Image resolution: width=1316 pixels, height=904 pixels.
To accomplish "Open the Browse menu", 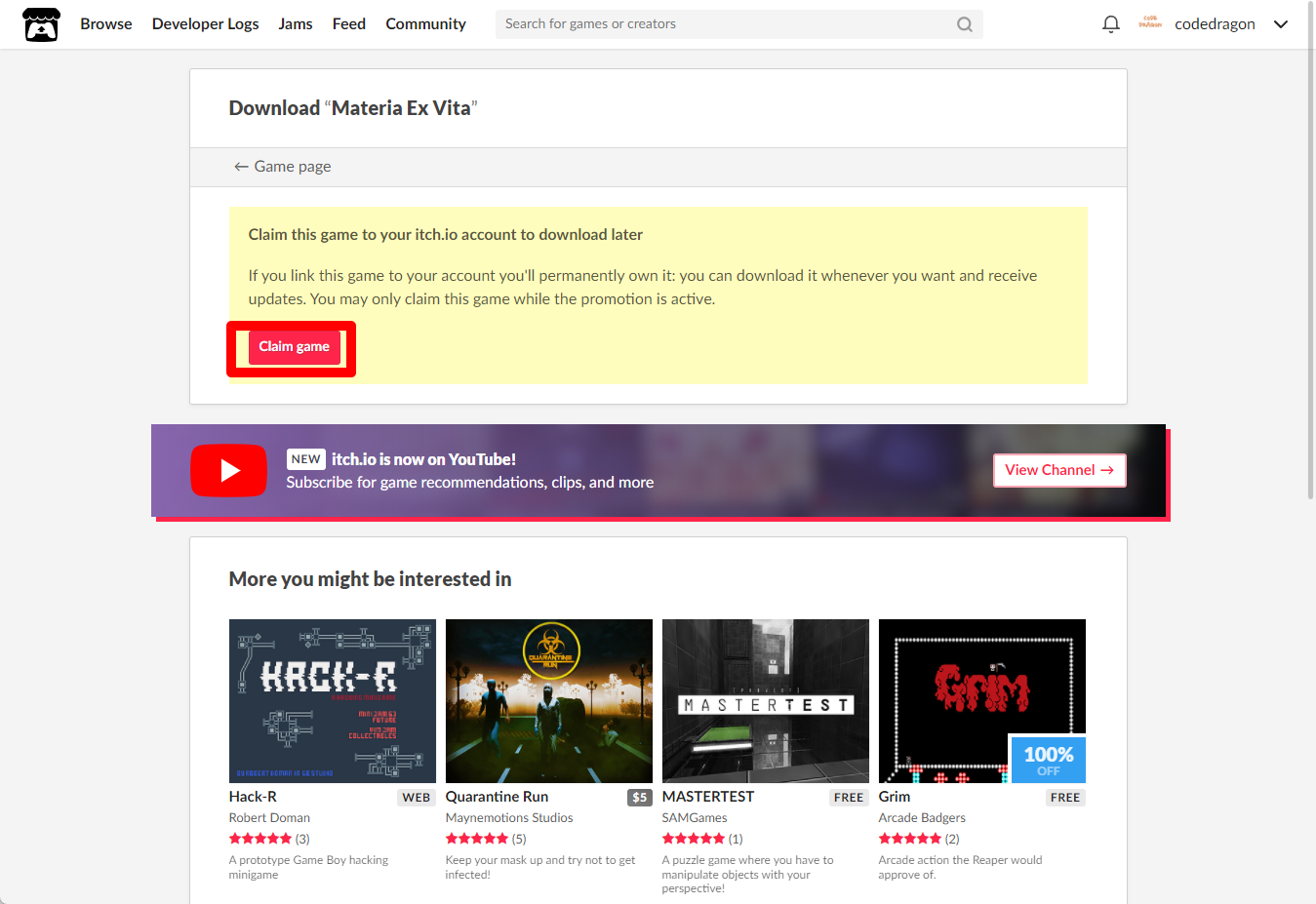I will coord(106,23).
